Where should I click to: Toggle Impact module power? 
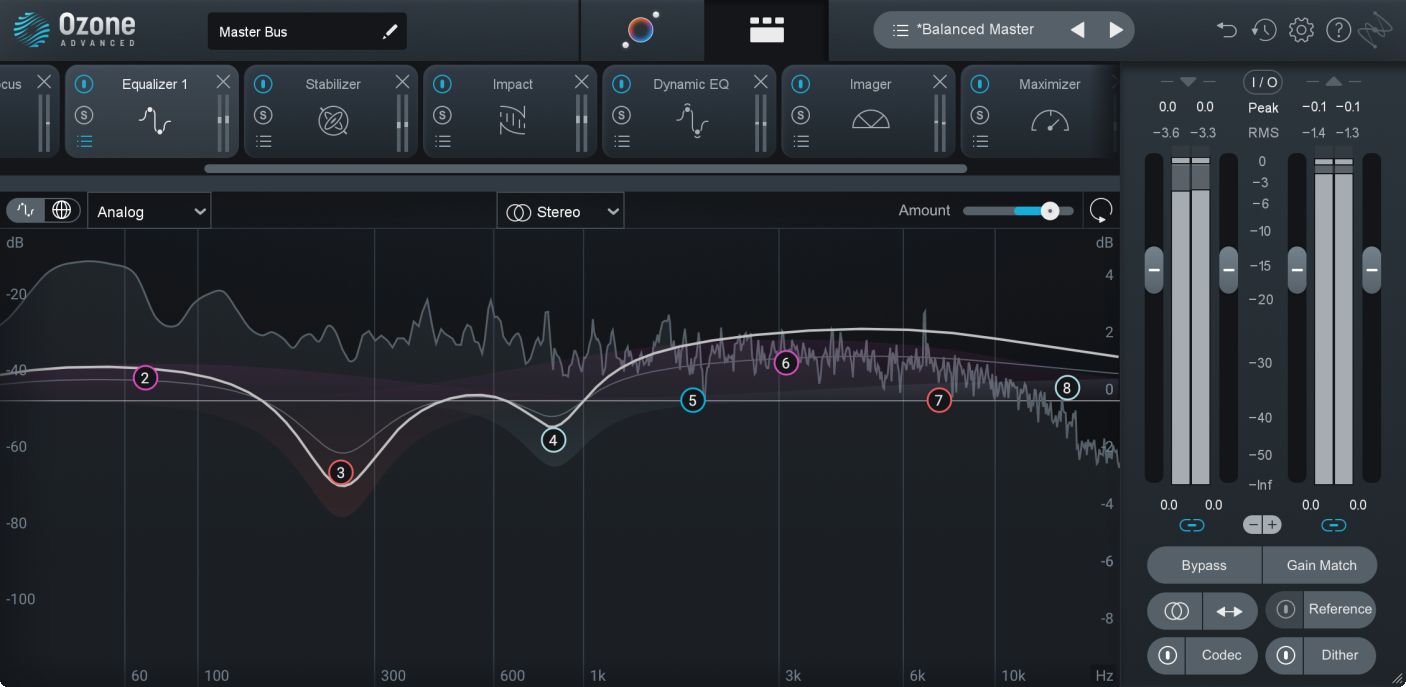point(442,84)
